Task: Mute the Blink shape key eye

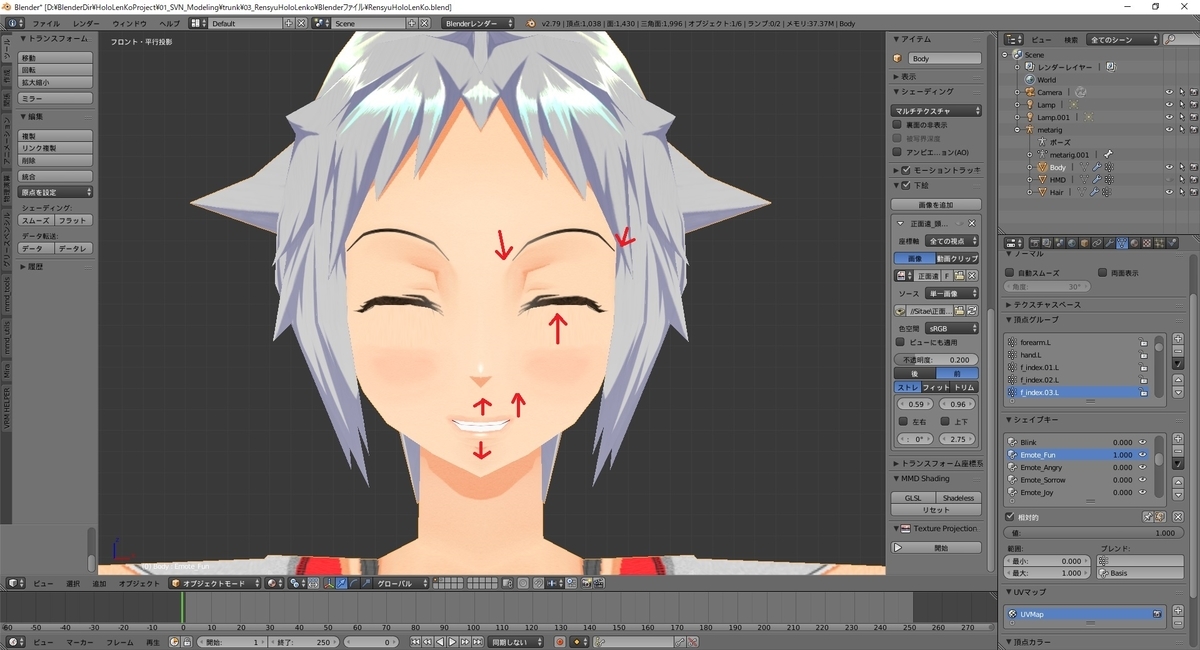Action: tap(1142, 442)
